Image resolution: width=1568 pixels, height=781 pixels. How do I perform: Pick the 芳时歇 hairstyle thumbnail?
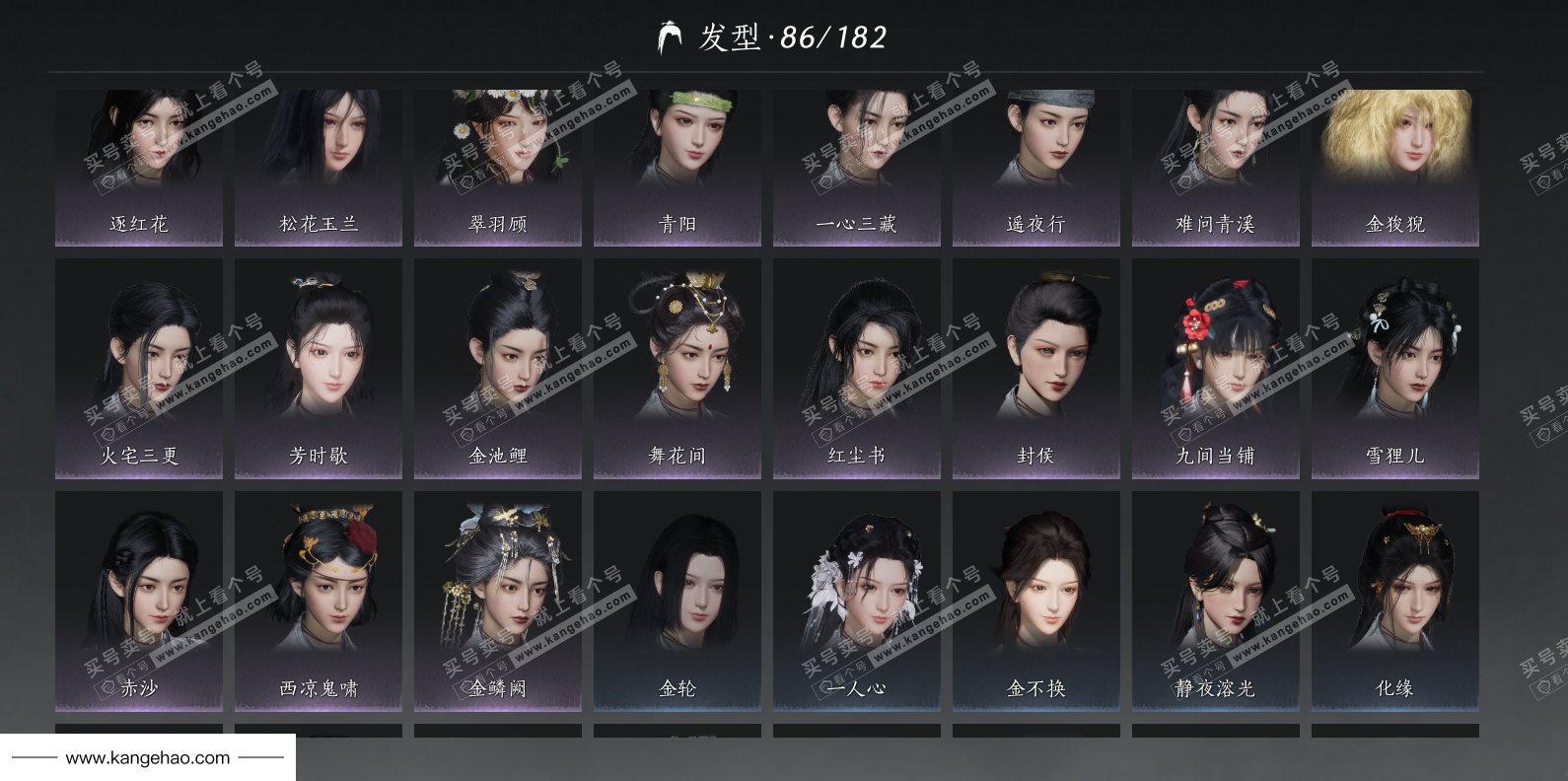pyautogui.click(x=319, y=369)
